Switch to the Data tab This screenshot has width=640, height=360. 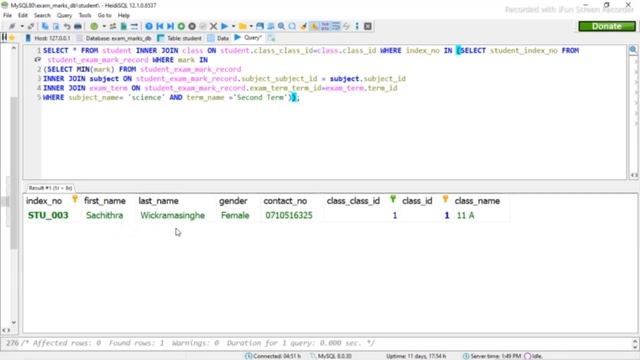[218, 38]
